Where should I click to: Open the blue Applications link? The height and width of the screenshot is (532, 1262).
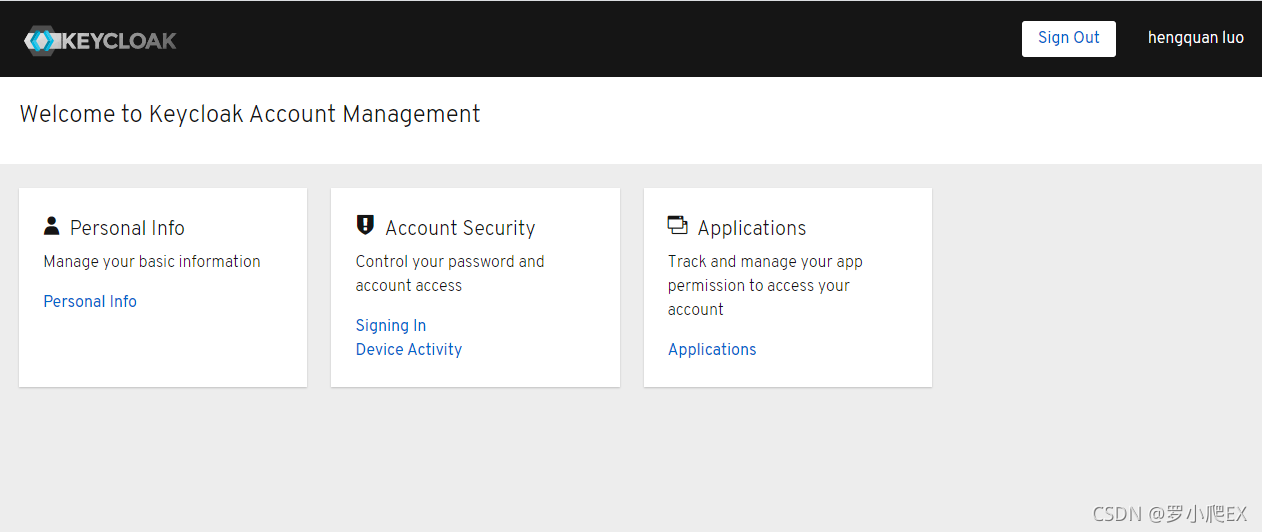(712, 349)
